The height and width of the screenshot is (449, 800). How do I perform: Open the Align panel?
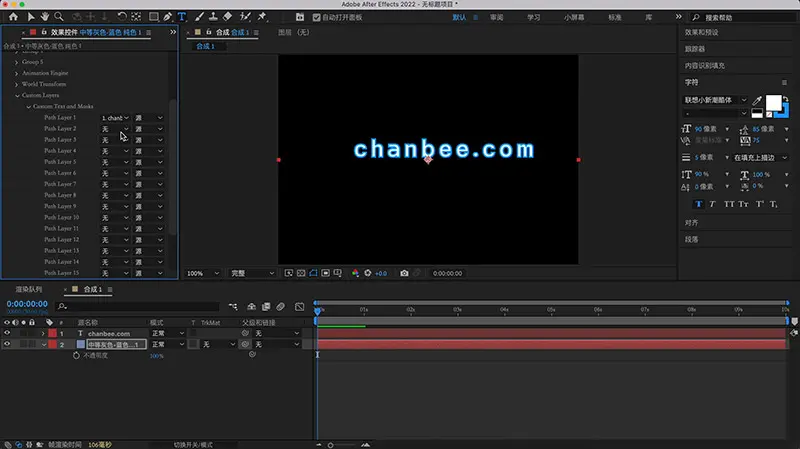[x=691, y=223]
